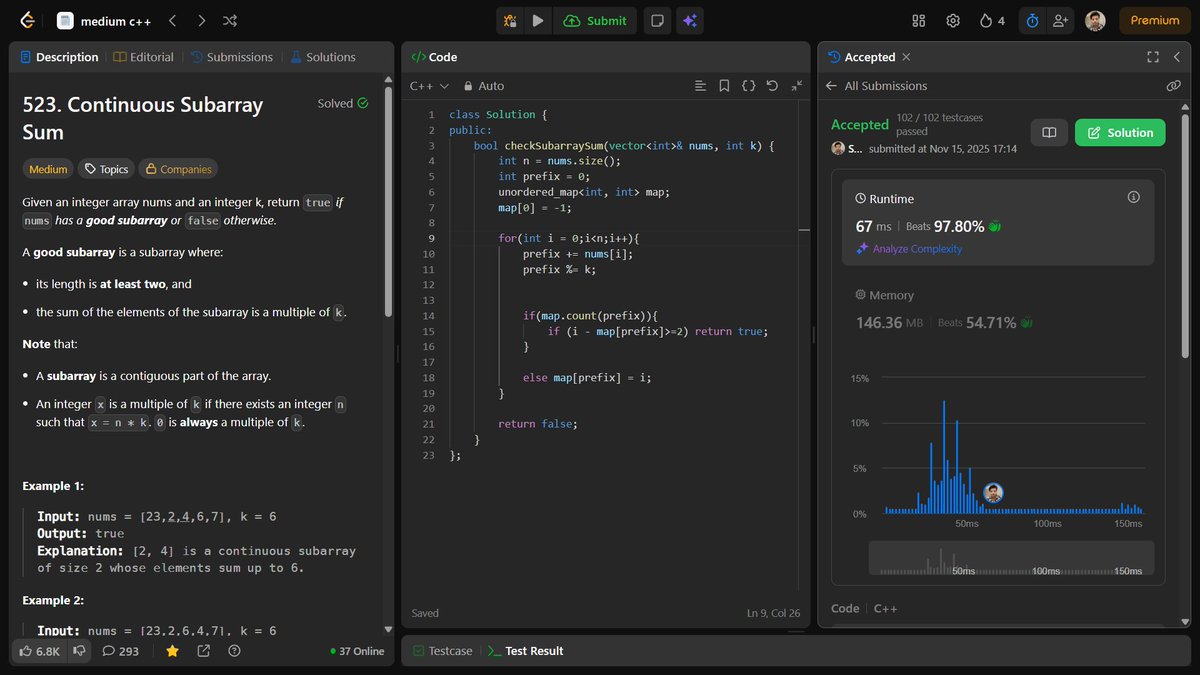
Task: Click the debugger icon beside Run
Action: click(511, 20)
